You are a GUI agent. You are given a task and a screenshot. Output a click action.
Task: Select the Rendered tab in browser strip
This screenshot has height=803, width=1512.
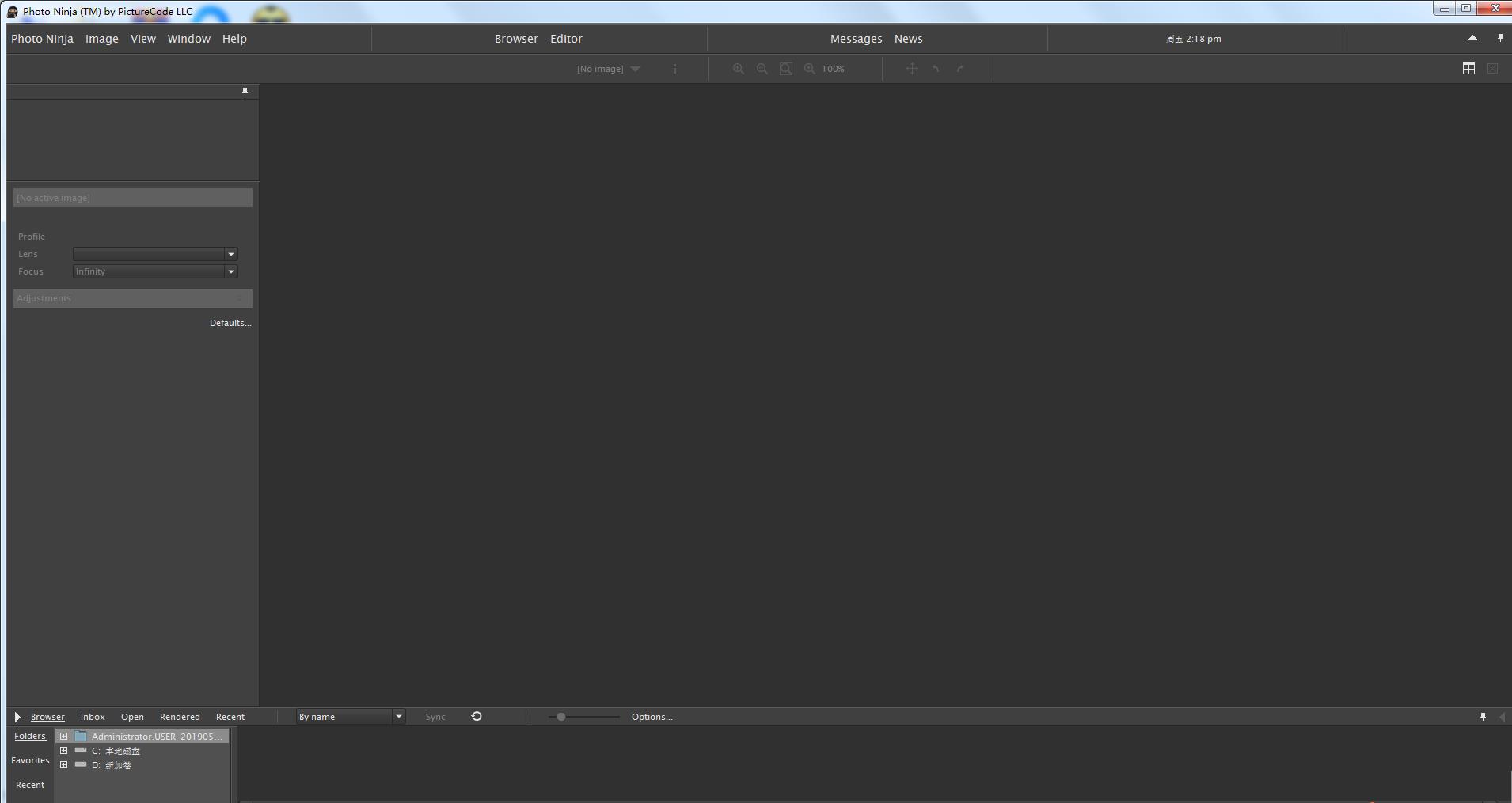coord(180,717)
